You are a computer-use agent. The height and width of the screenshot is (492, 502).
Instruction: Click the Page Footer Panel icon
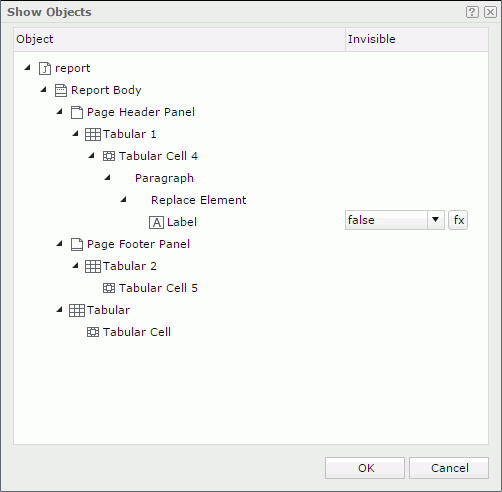click(x=77, y=244)
